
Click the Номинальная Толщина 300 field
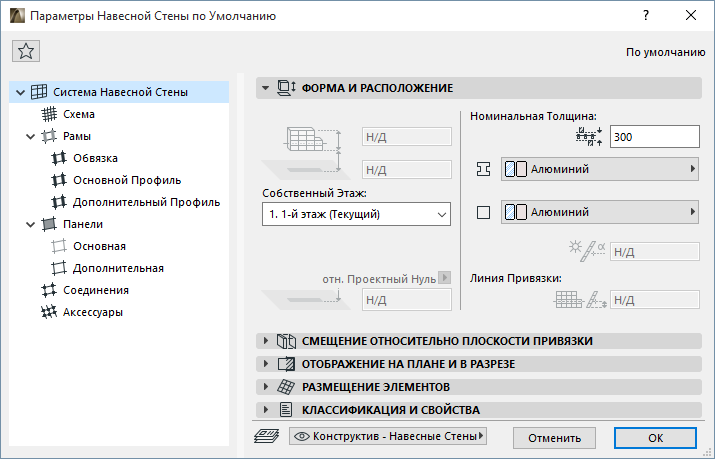[x=654, y=137]
